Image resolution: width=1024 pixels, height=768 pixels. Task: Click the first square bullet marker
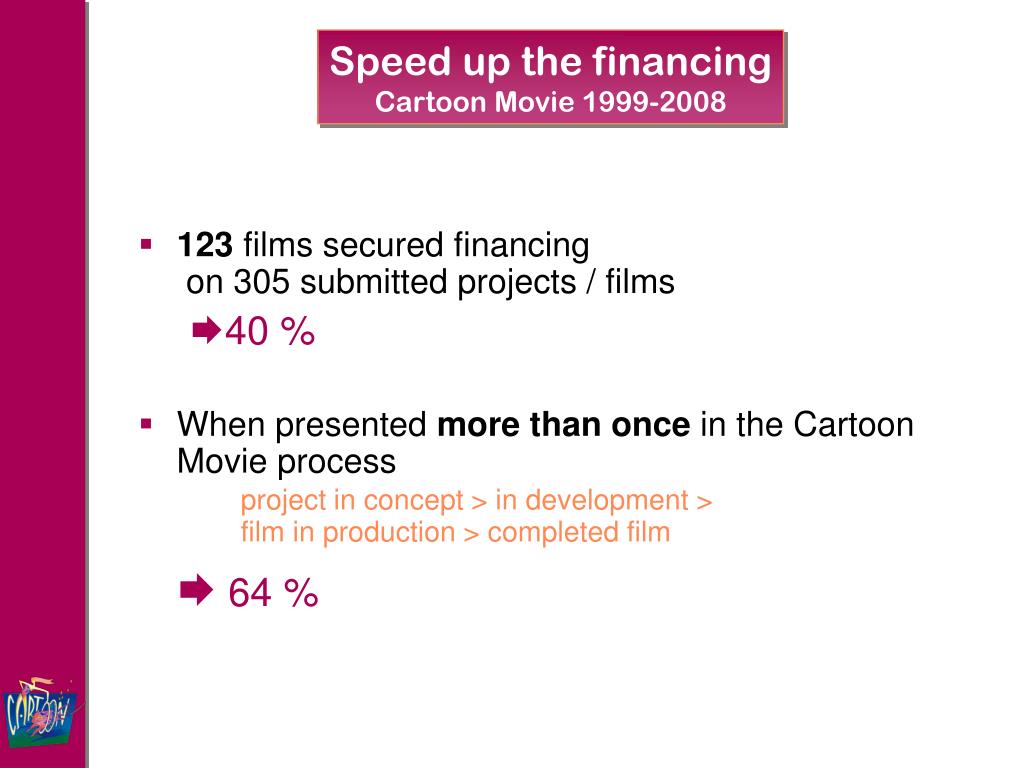pos(146,246)
